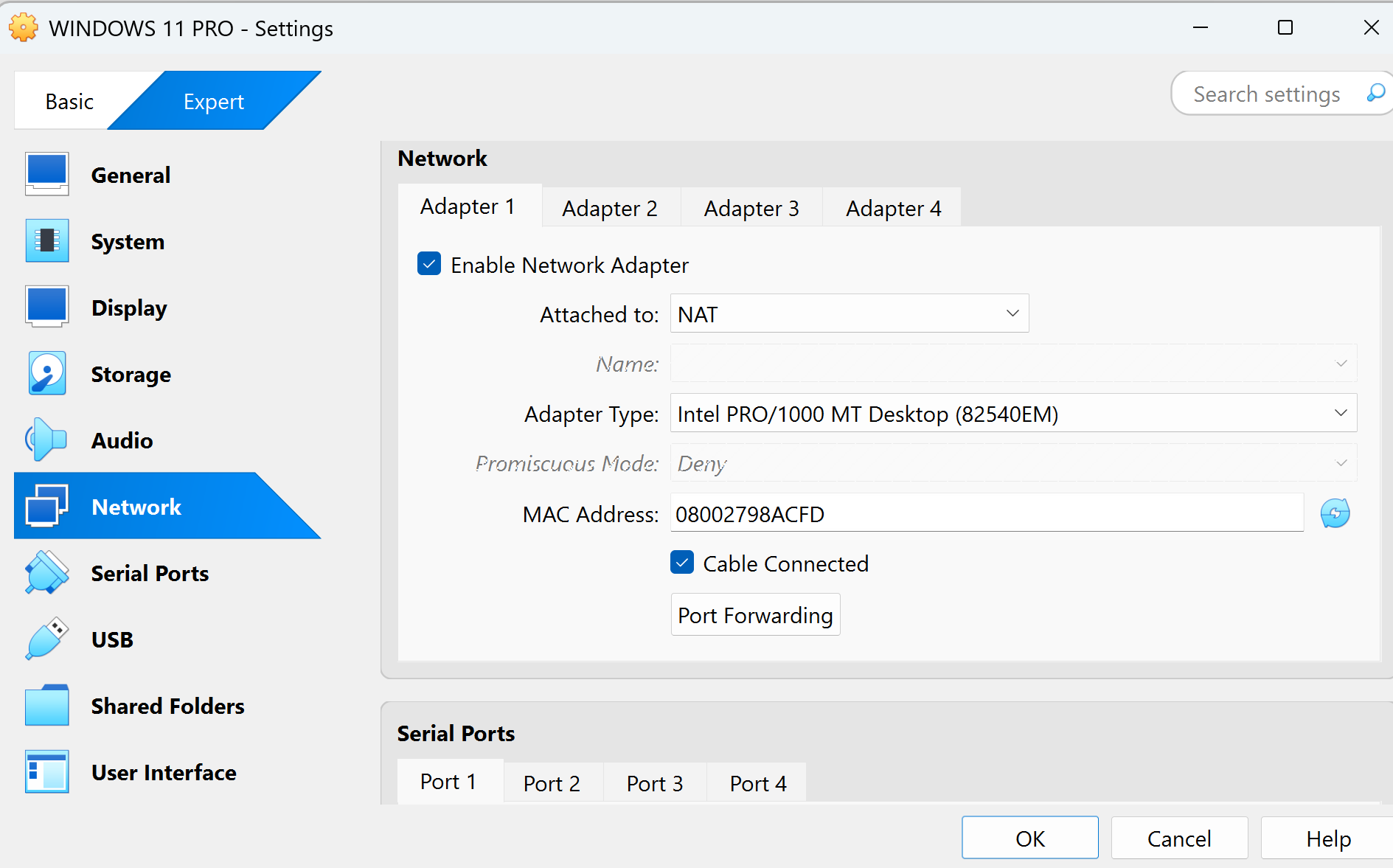The height and width of the screenshot is (868, 1393).
Task: Click the Display monitor icon
Action: [x=46, y=308]
